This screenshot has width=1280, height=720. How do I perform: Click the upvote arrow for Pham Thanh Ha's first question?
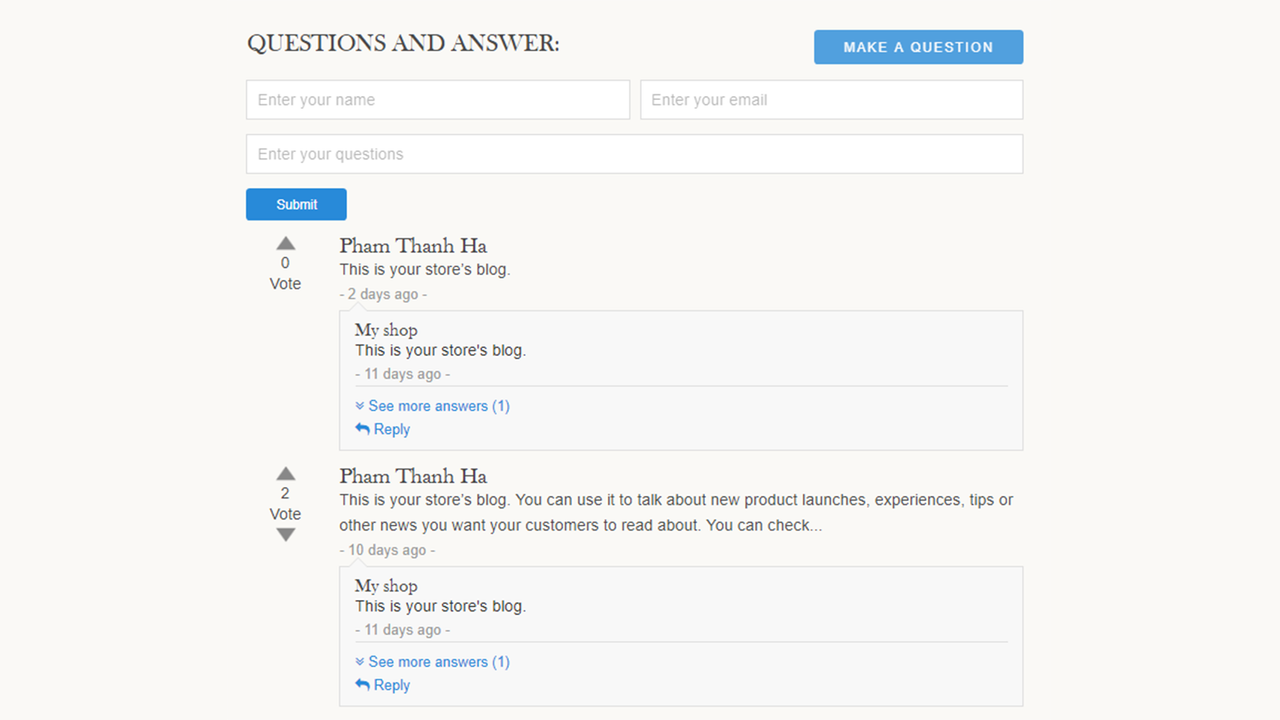click(285, 242)
